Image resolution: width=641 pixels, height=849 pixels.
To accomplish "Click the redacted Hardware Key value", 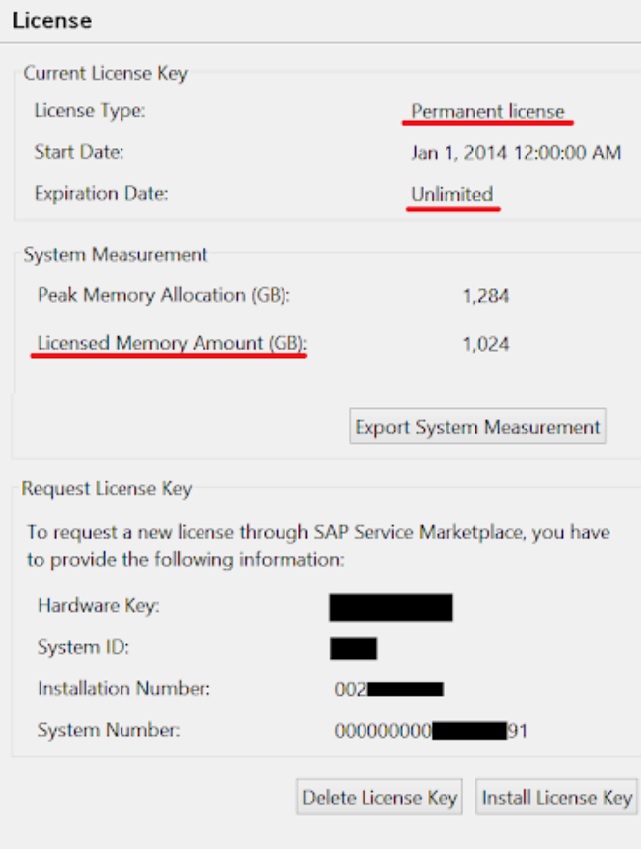I will pyautogui.click(x=391, y=606).
